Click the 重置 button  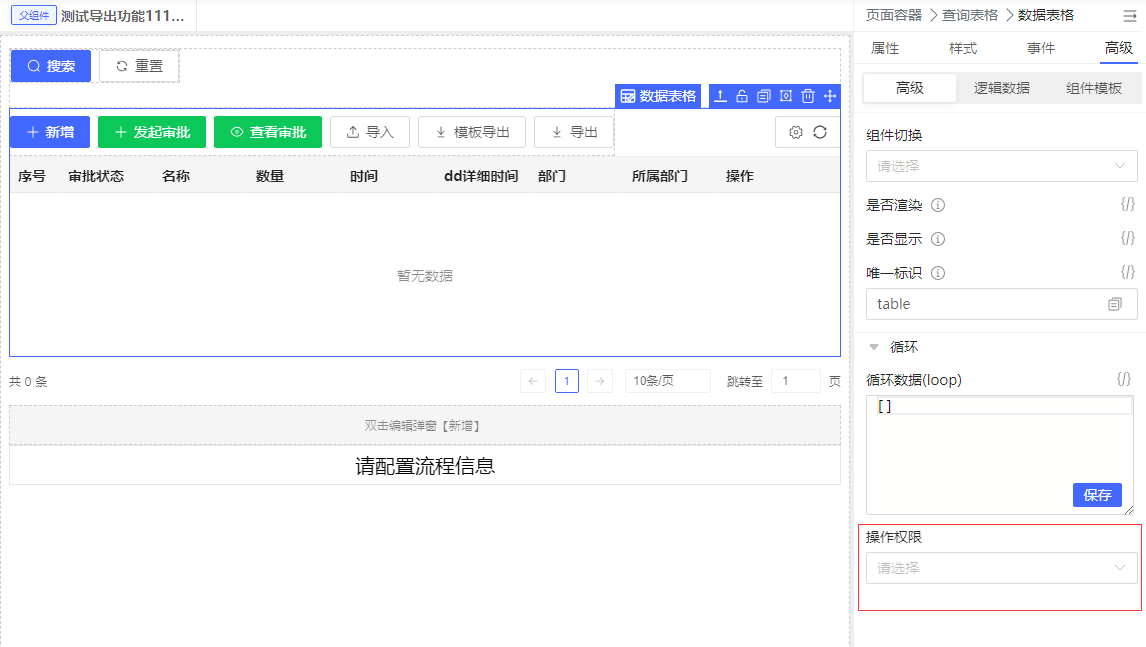click(139, 66)
